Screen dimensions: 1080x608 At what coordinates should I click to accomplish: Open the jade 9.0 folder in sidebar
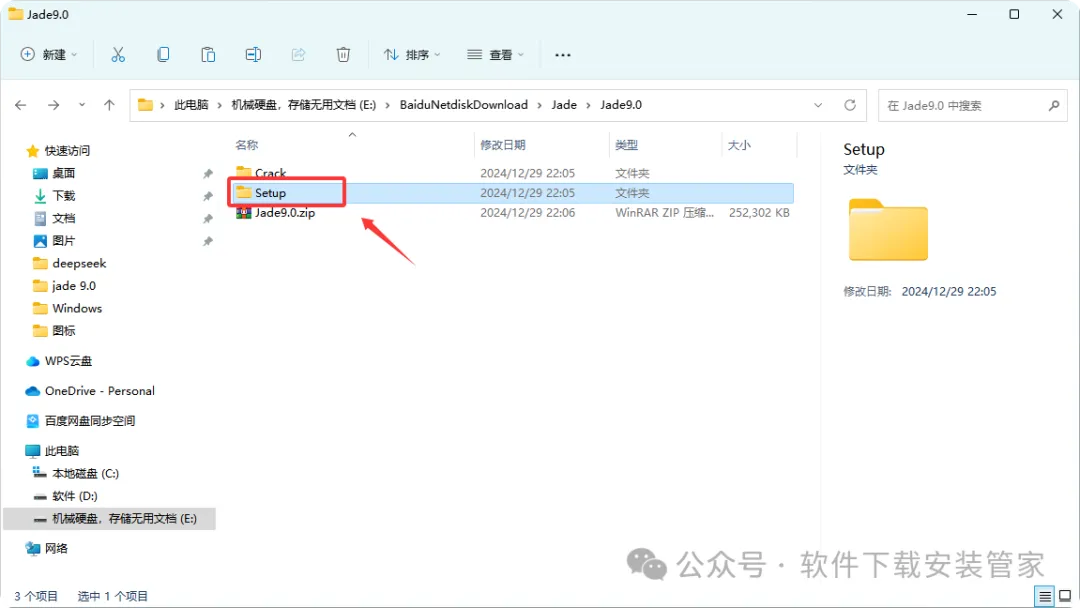click(x=73, y=286)
